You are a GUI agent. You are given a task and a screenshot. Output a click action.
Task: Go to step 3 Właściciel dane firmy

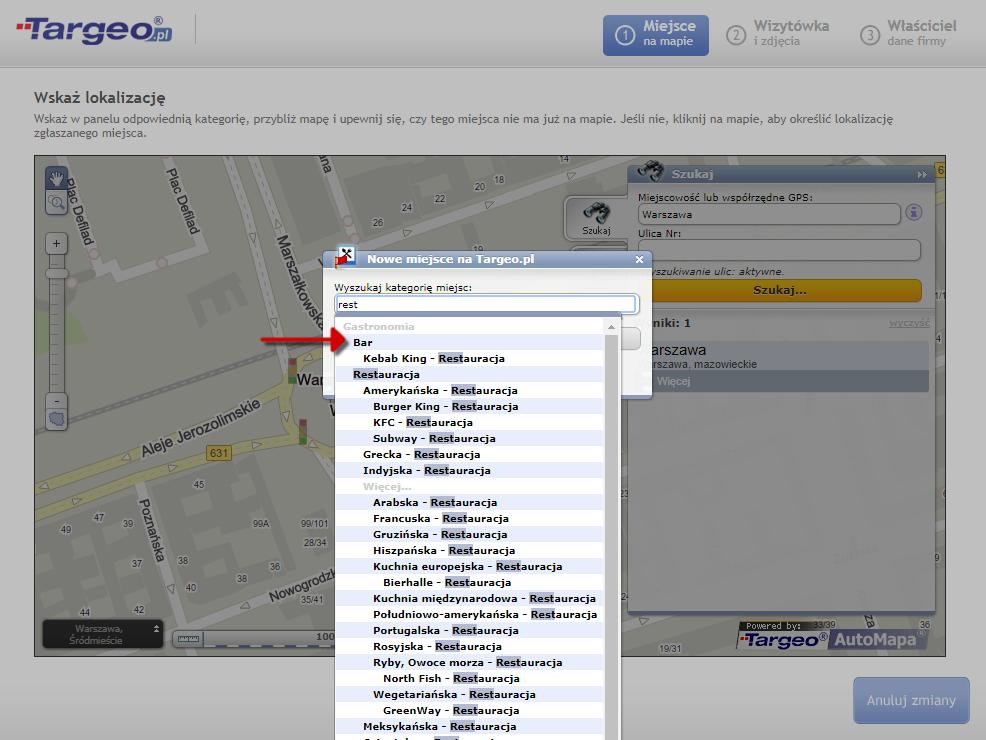coord(909,34)
